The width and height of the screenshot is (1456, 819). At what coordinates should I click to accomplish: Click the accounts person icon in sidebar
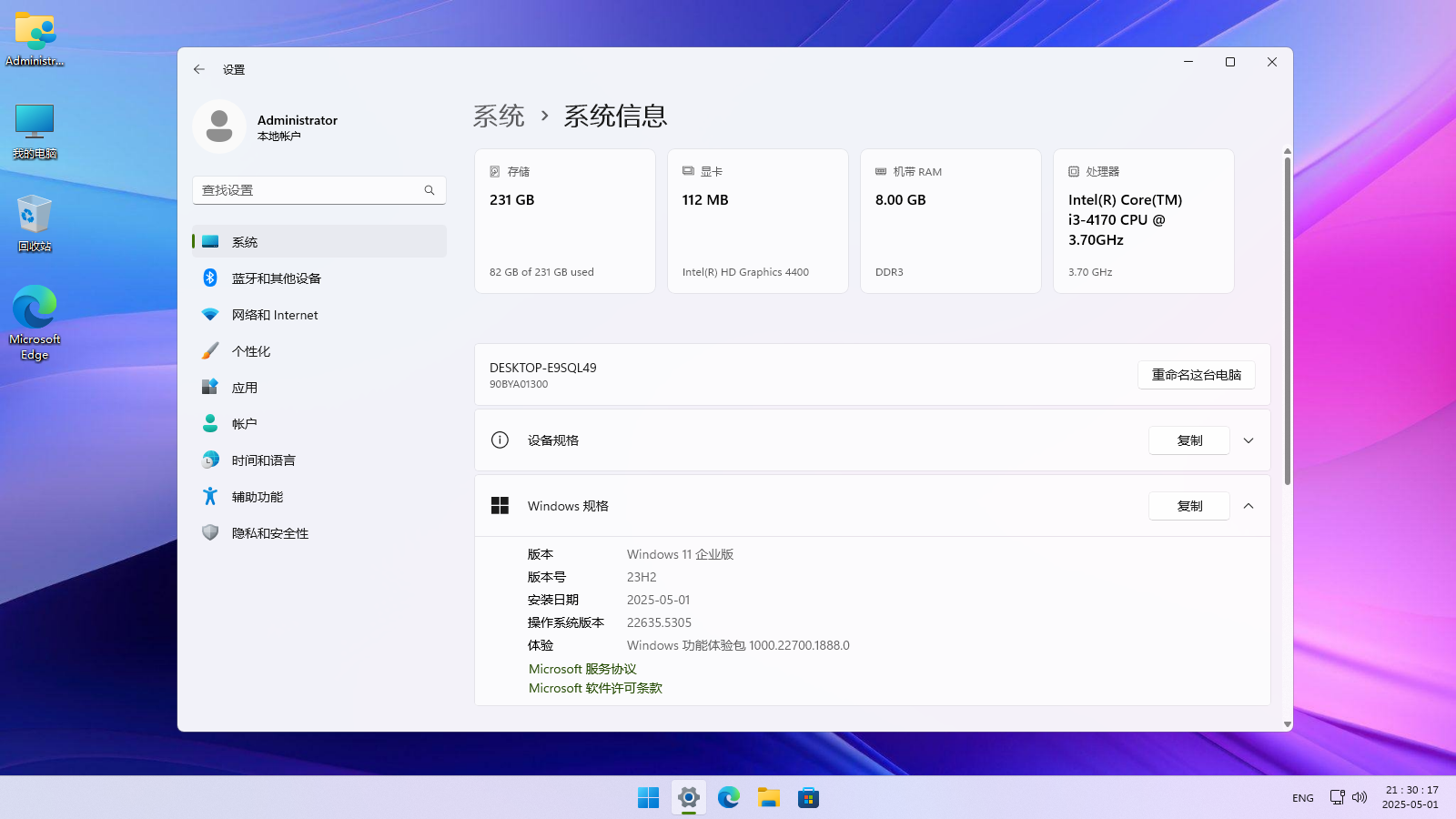tap(210, 423)
